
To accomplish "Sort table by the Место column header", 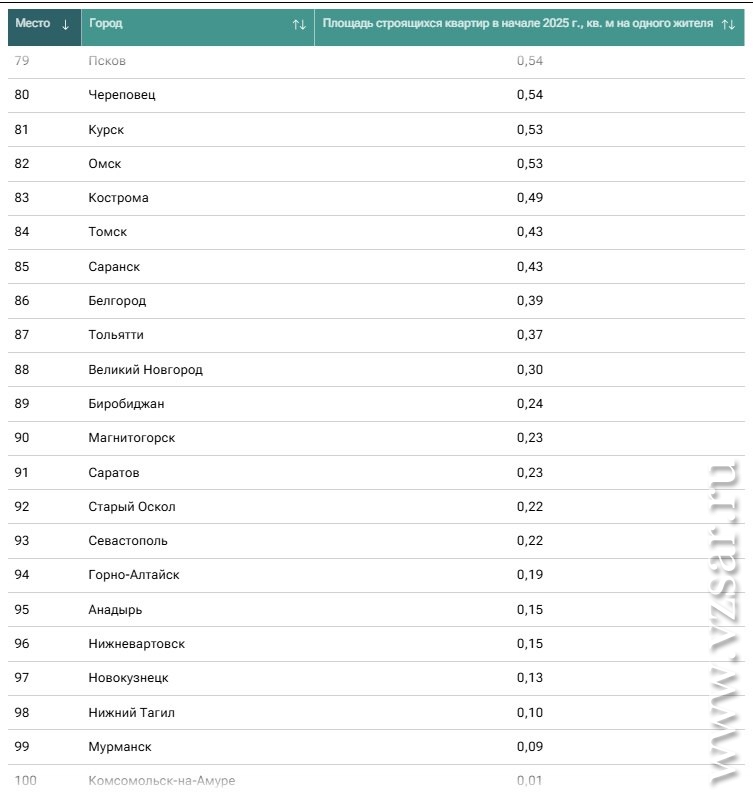I will [x=33, y=23].
